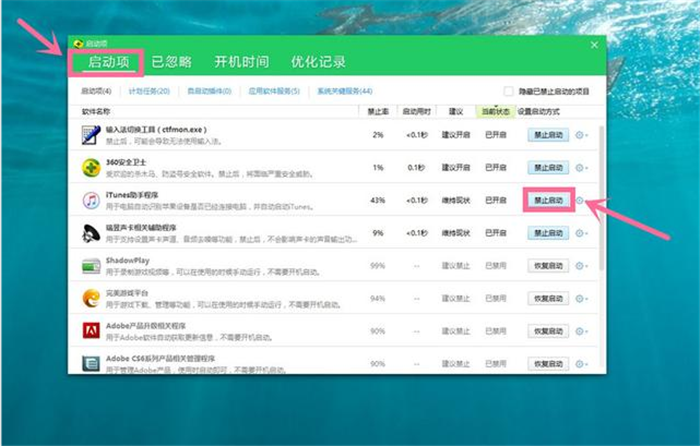
Task: Select the 系统关键服务(44) sub-tab
Action: click(x=345, y=91)
